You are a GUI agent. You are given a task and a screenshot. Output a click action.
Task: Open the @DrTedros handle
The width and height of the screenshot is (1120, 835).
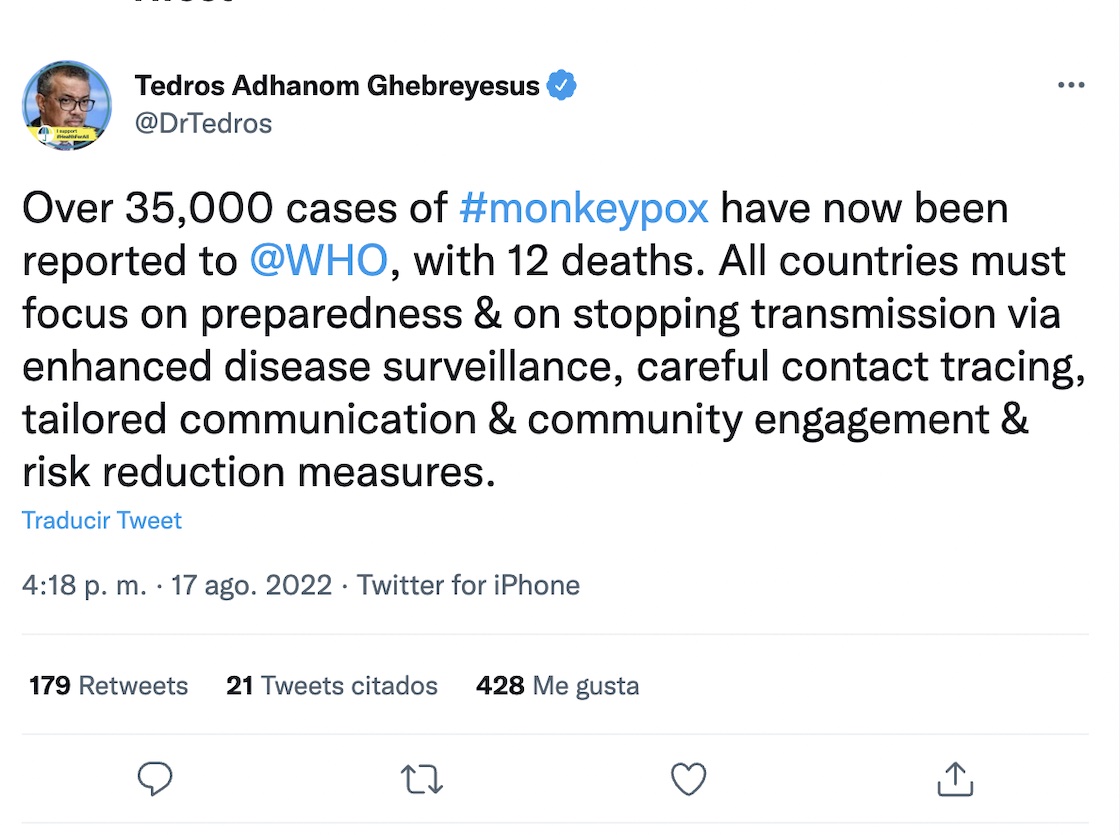(x=204, y=123)
